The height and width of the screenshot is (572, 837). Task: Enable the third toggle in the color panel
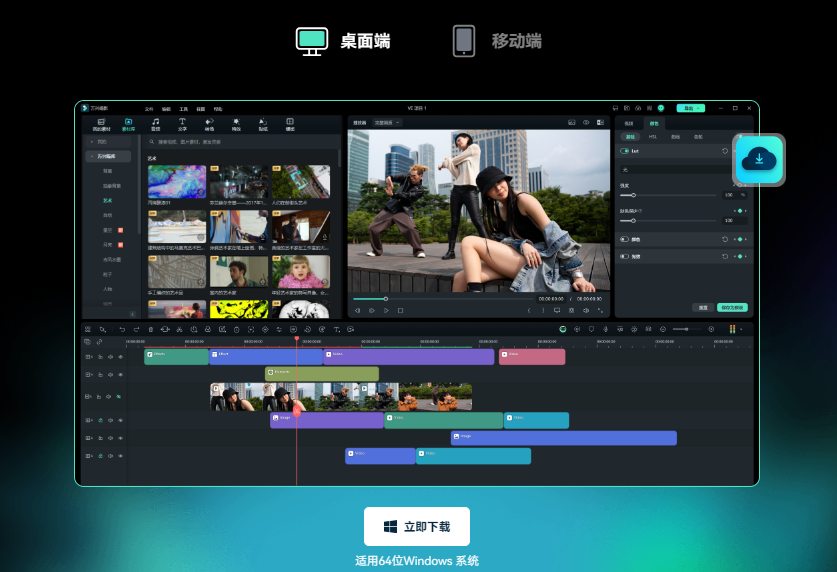624,239
